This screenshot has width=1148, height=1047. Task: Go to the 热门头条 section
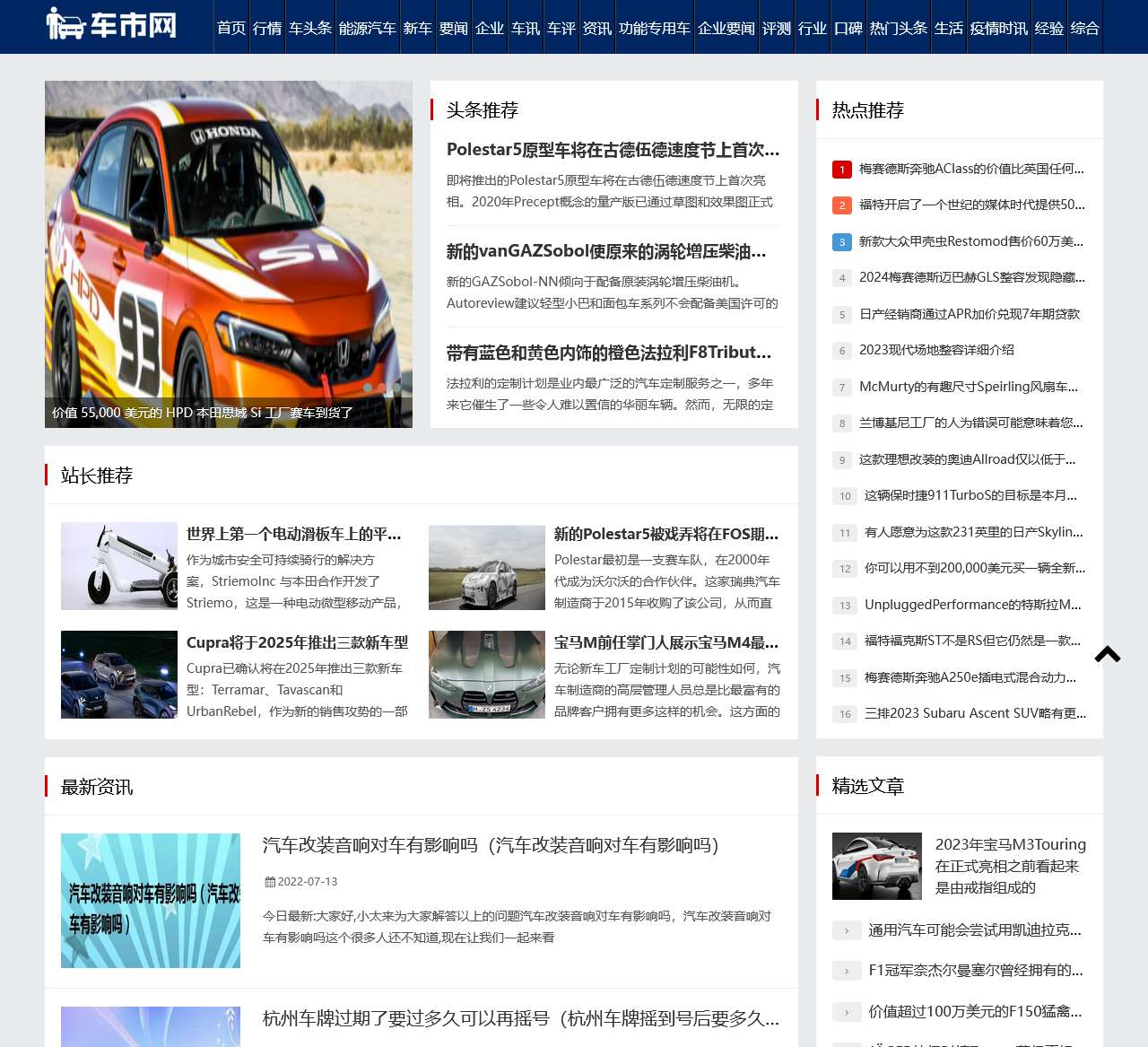(x=899, y=28)
